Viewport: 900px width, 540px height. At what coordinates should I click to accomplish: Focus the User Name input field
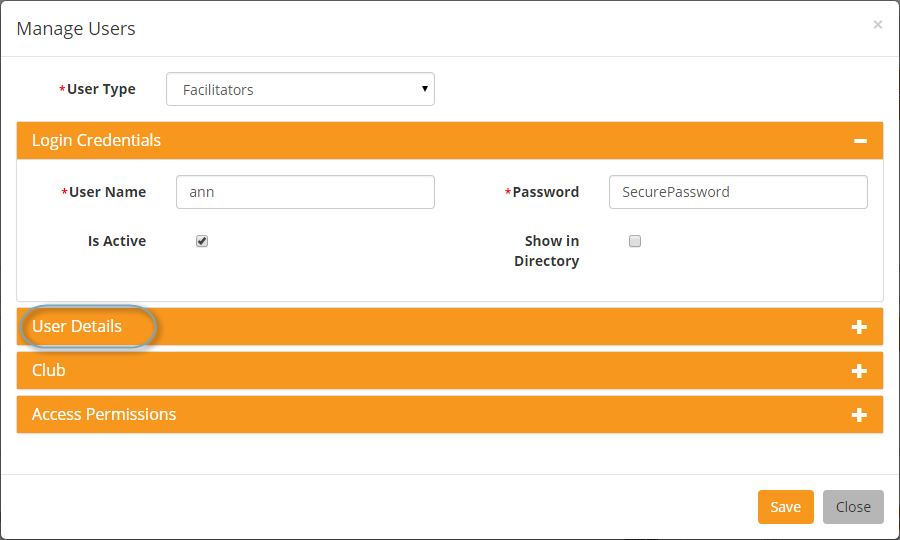pos(305,192)
